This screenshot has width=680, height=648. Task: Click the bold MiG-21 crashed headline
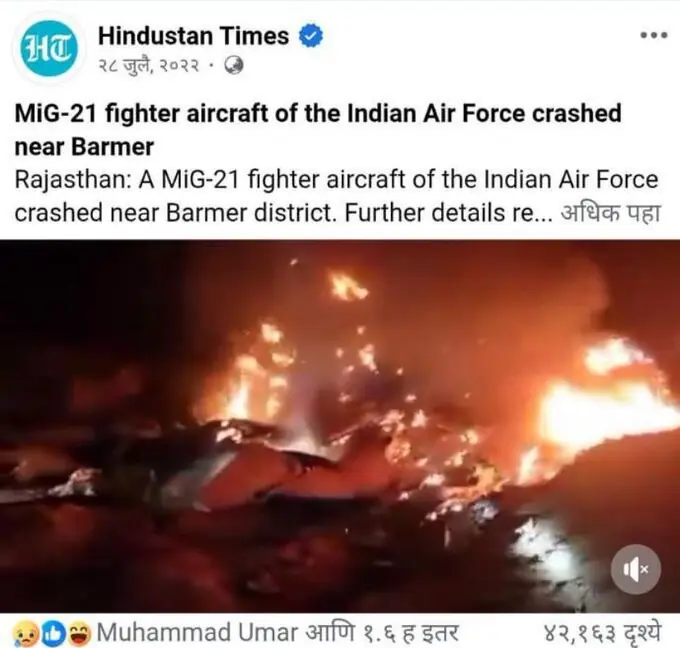pos(318,130)
